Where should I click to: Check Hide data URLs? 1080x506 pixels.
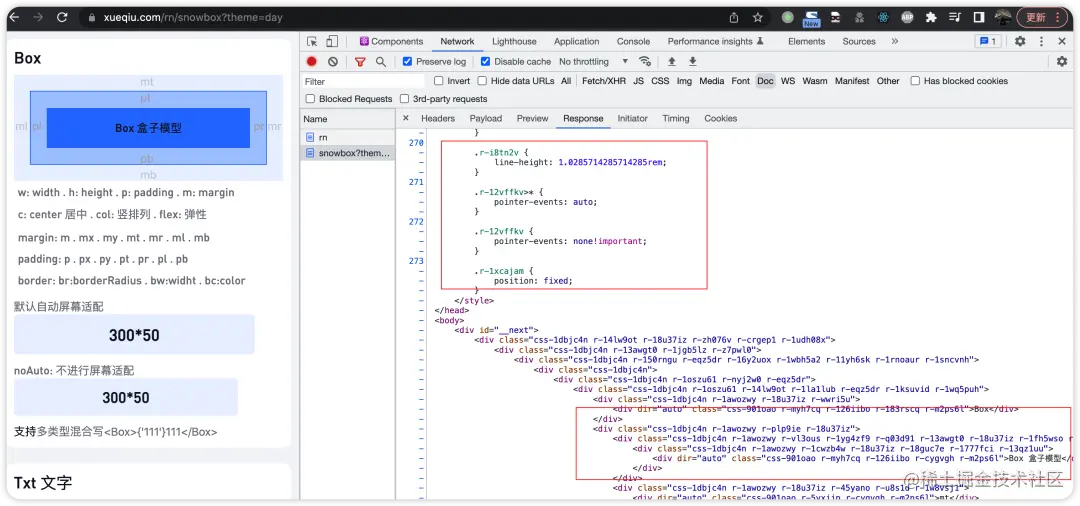pos(482,81)
